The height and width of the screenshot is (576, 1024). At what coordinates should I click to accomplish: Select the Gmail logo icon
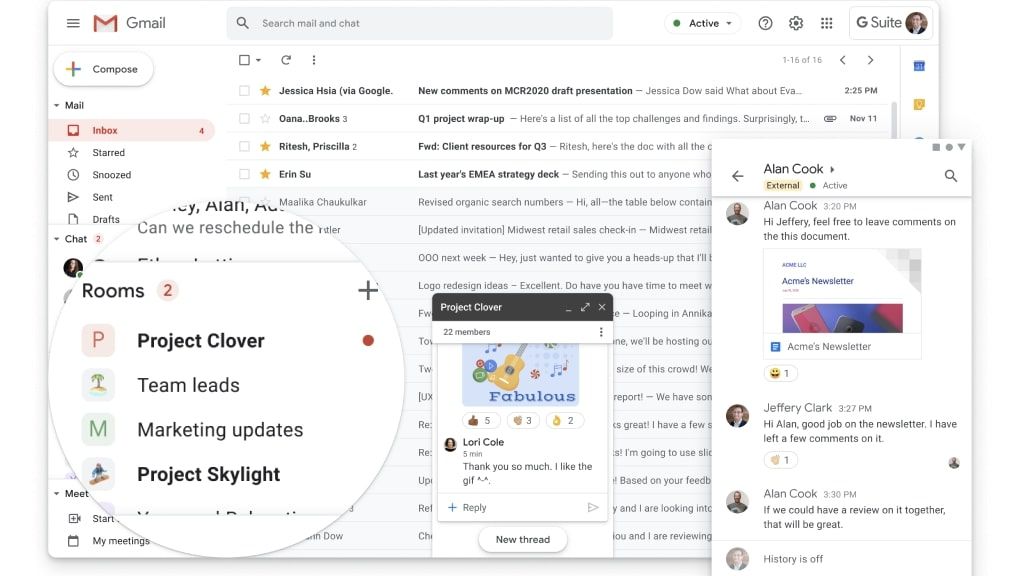point(104,22)
